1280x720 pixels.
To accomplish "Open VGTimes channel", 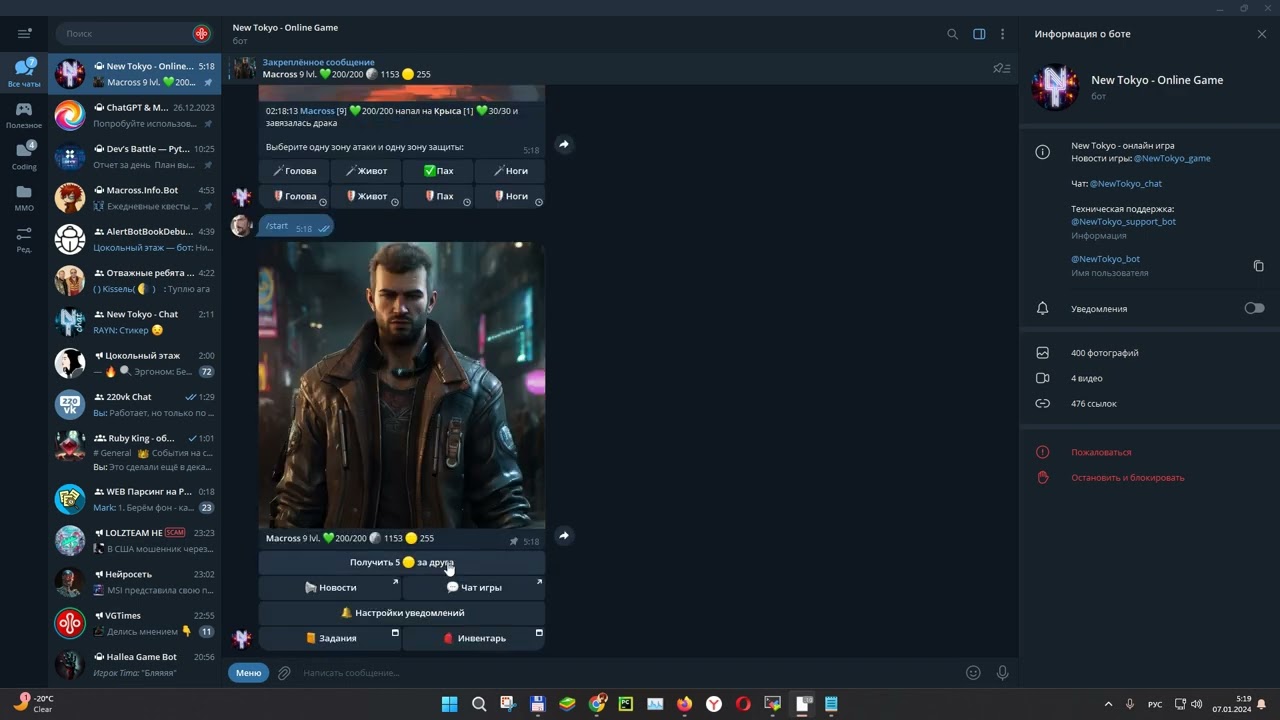I will pos(135,623).
